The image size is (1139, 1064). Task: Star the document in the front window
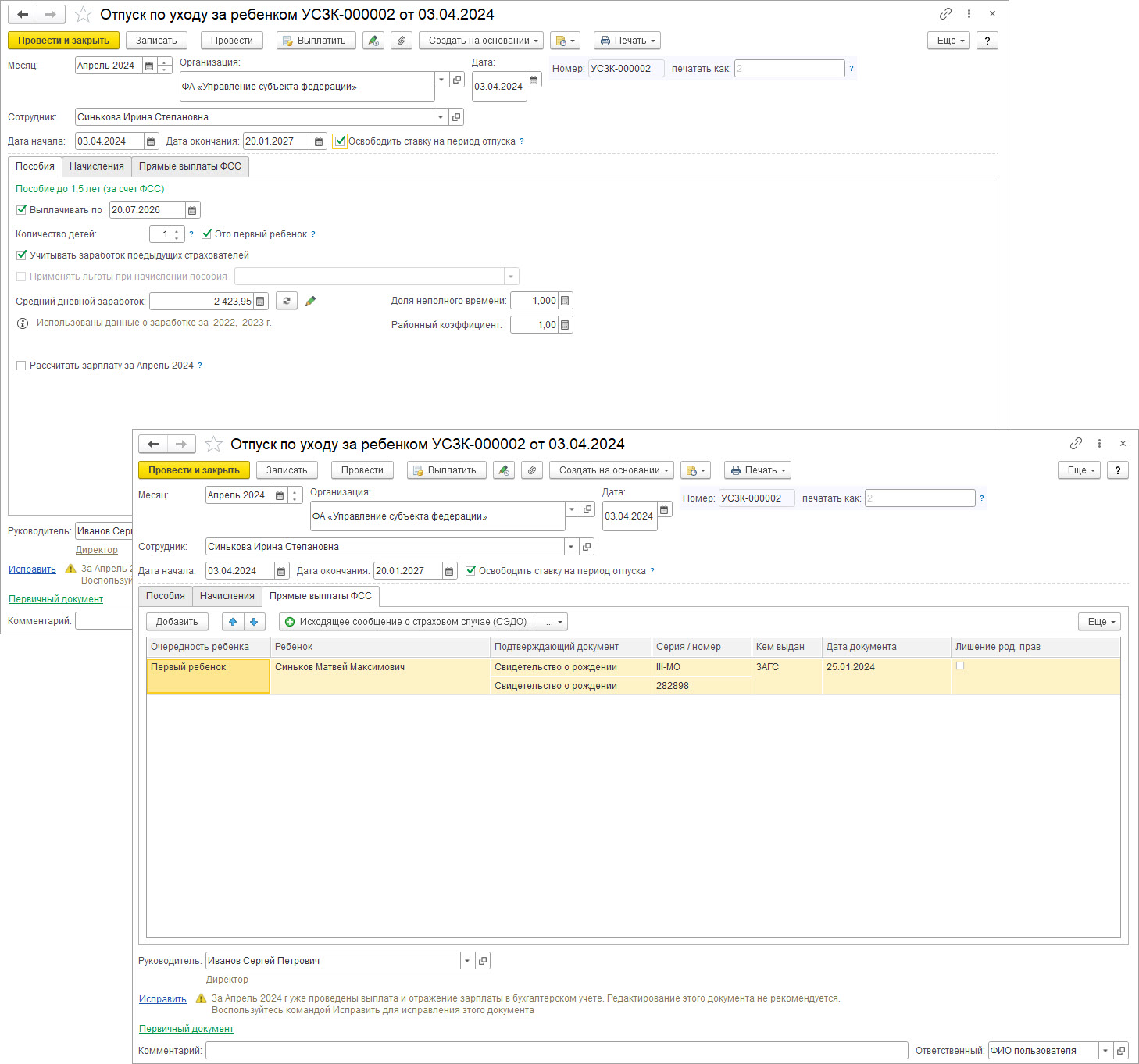click(213, 445)
